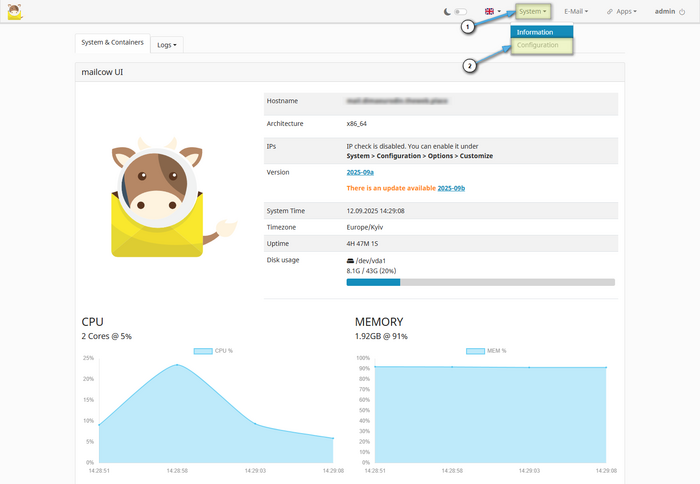The width and height of the screenshot is (700, 484).
Task: Click the x86_64 architecture value
Action: point(356,124)
